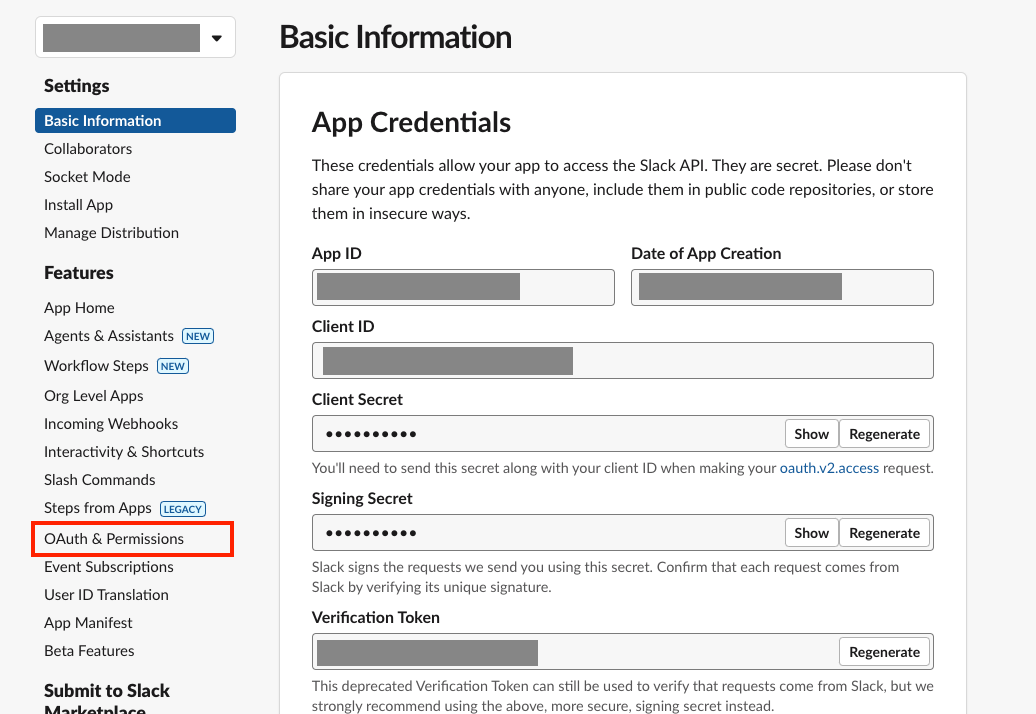Open the App Home feature page
The width and height of the screenshot is (1036, 714).
[79, 308]
